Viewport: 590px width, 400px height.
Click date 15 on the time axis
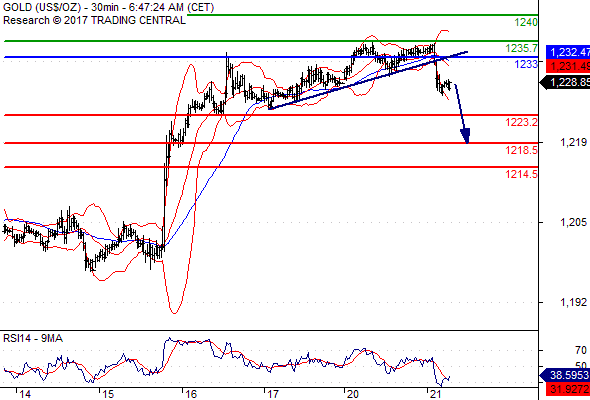(108, 394)
